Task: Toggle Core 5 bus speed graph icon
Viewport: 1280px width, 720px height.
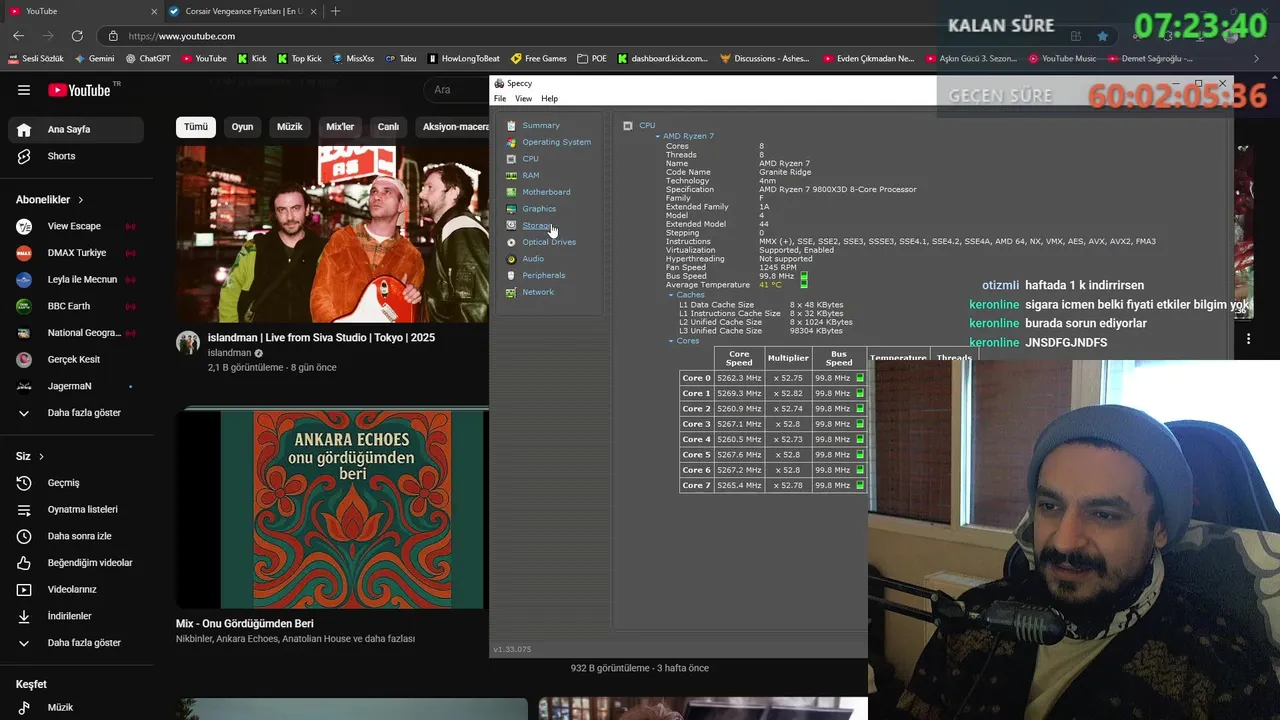Action: coord(860,455)
